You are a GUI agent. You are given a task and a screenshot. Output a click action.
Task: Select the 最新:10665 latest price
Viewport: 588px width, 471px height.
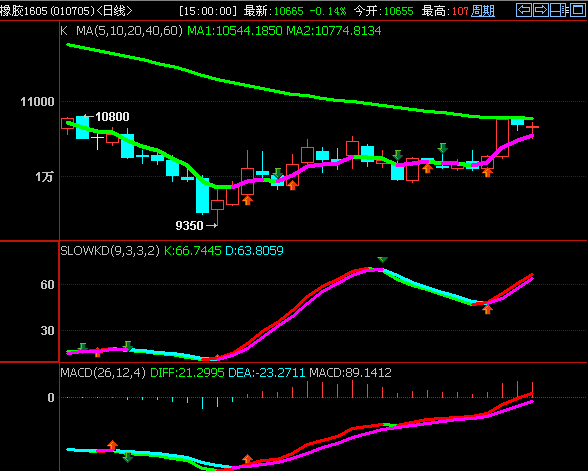pyautogui.click(x=273, y=11)
